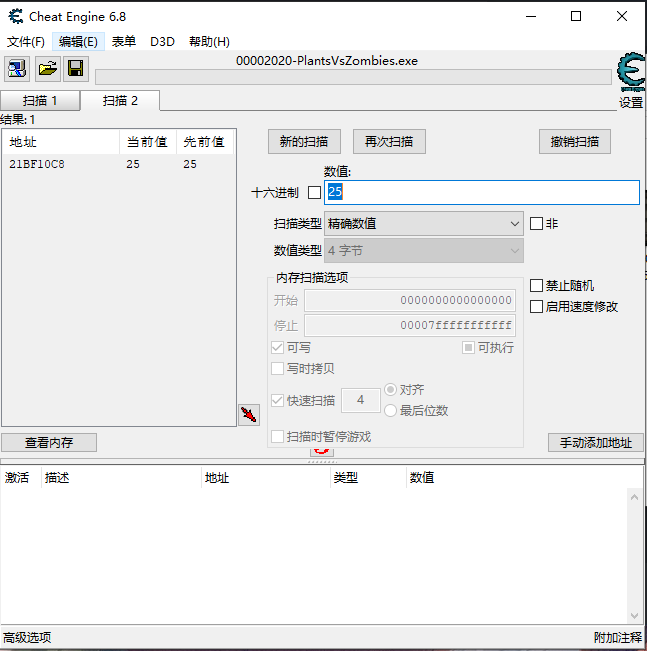Open the process list icon
The width and height of the screenshot is (647, 651).
pos(17,69)
